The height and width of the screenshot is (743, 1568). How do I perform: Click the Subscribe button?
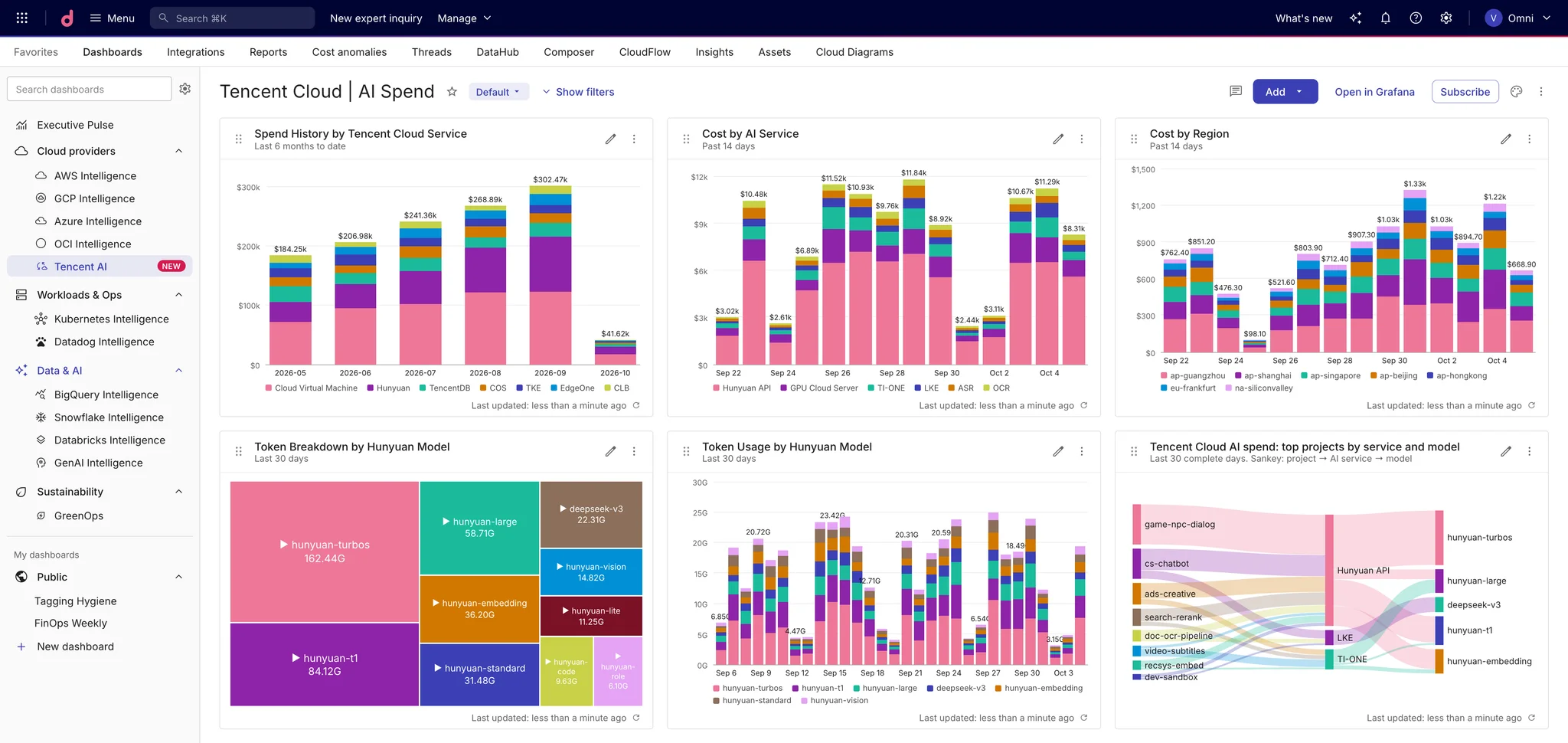click(x=1465, y=91)
